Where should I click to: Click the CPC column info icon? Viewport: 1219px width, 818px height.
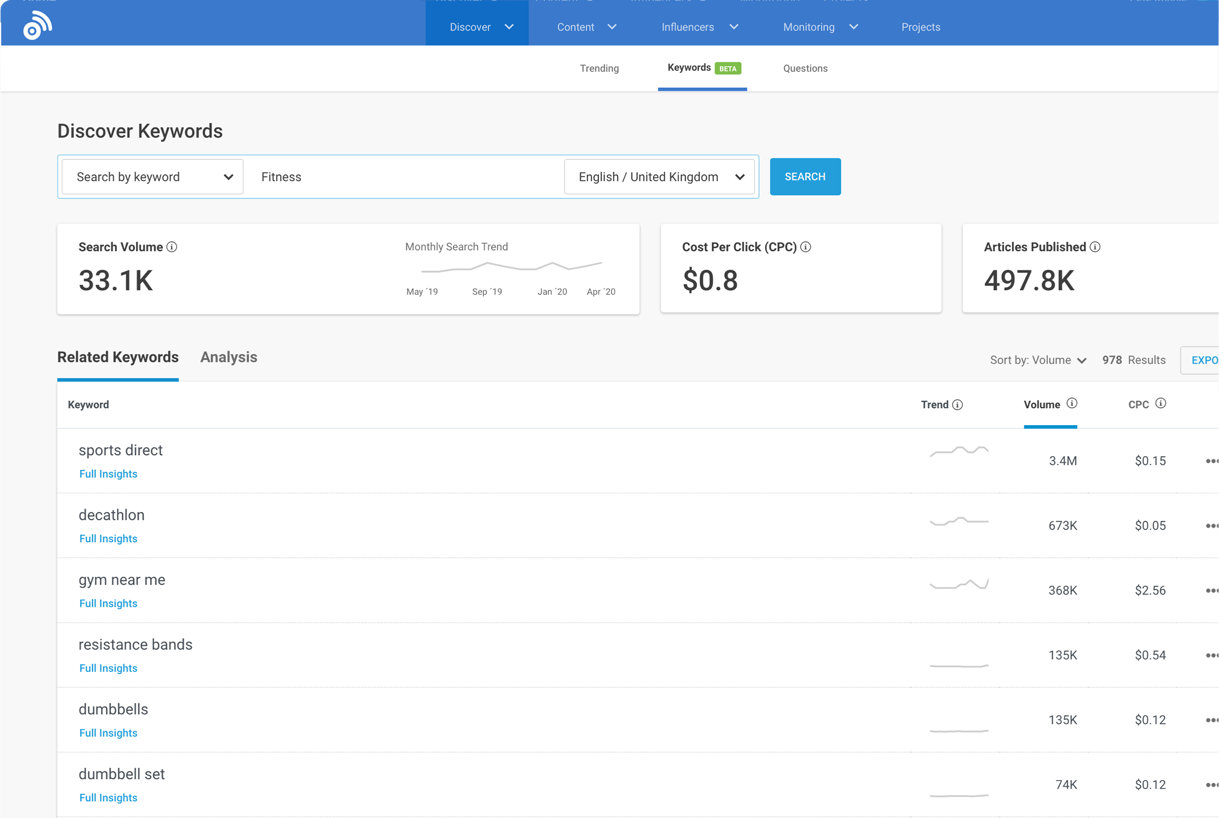pyautogui.click(x=1161, y=403)
